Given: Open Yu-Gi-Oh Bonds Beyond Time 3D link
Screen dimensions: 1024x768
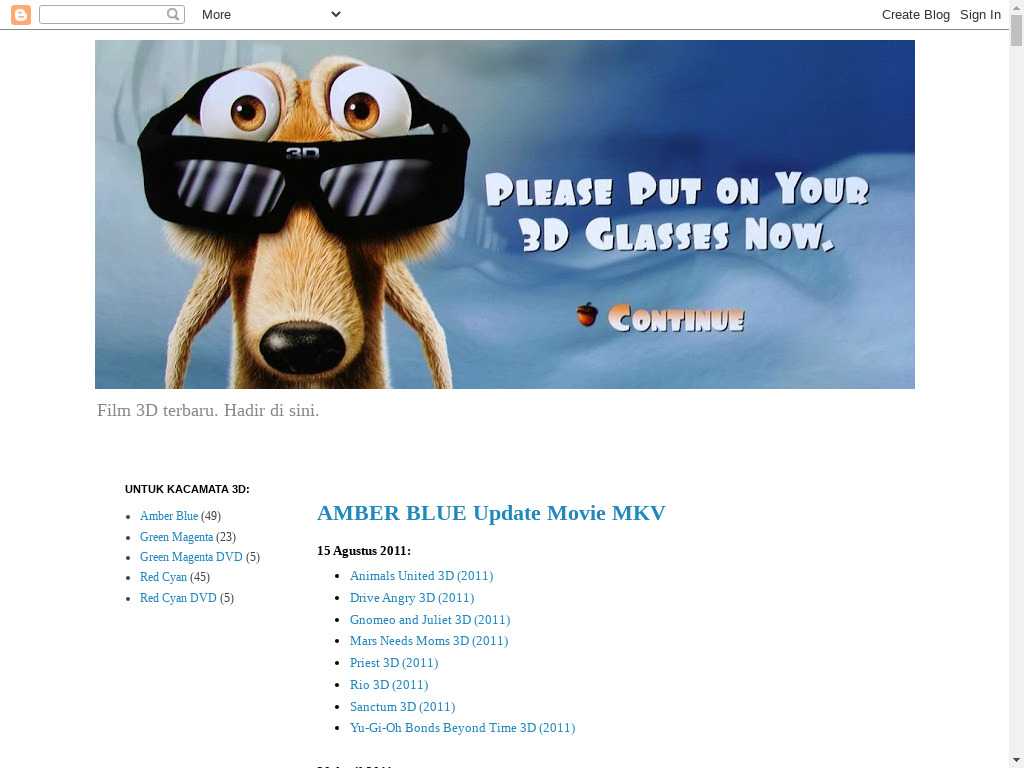Looking at the screenshot, I should click(462, 728).
